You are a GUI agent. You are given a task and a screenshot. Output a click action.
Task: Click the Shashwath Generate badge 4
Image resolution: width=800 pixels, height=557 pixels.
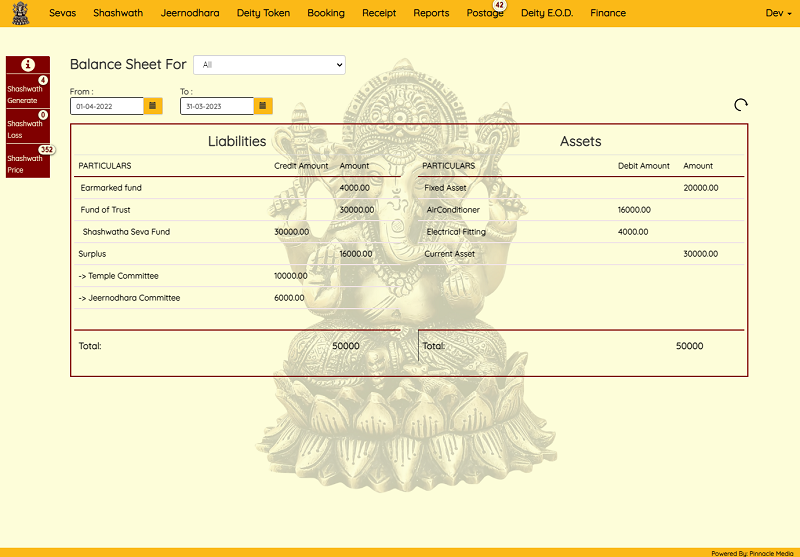(43, 80)
